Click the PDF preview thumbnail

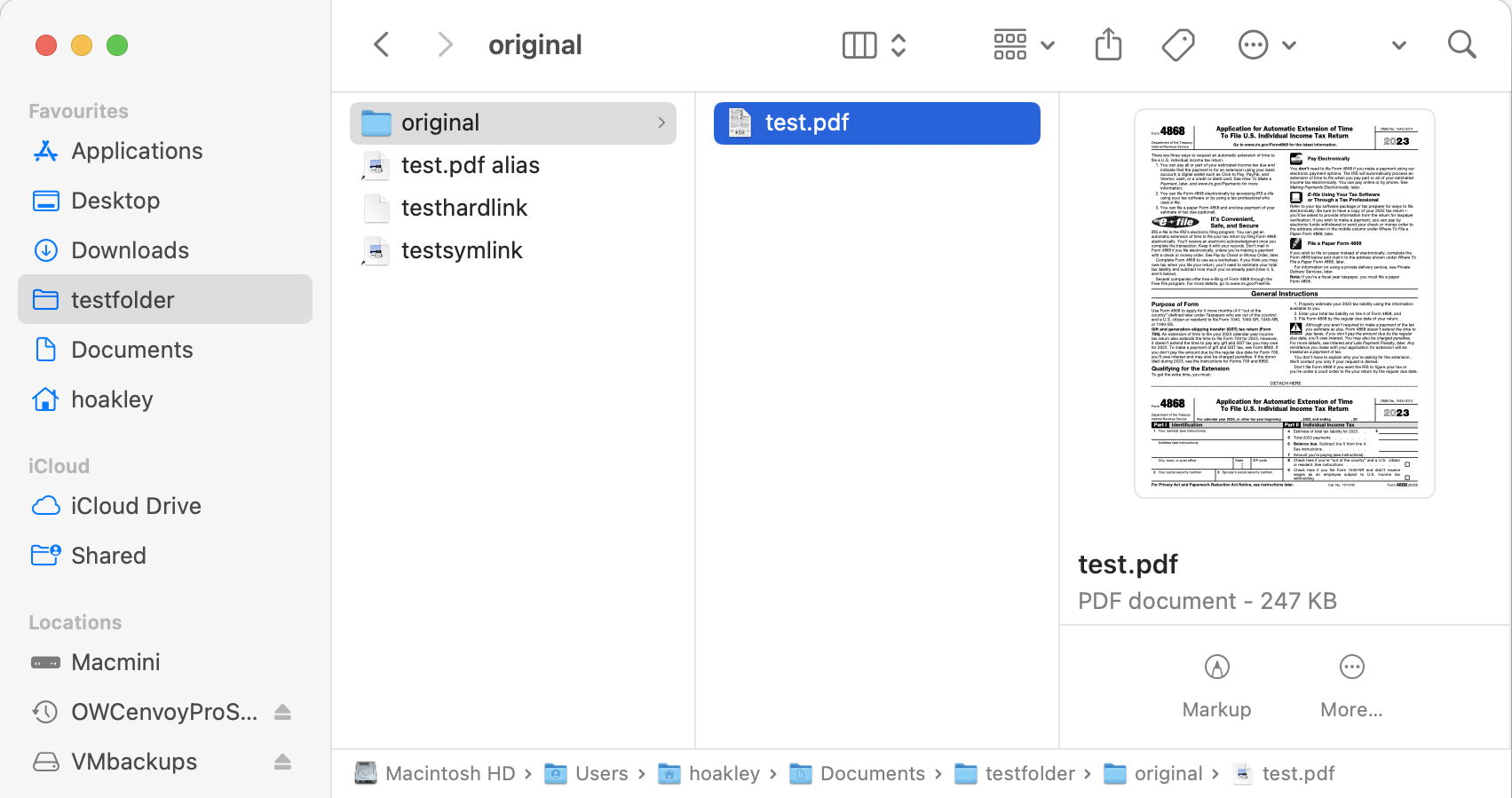(x=1284, y=304)
